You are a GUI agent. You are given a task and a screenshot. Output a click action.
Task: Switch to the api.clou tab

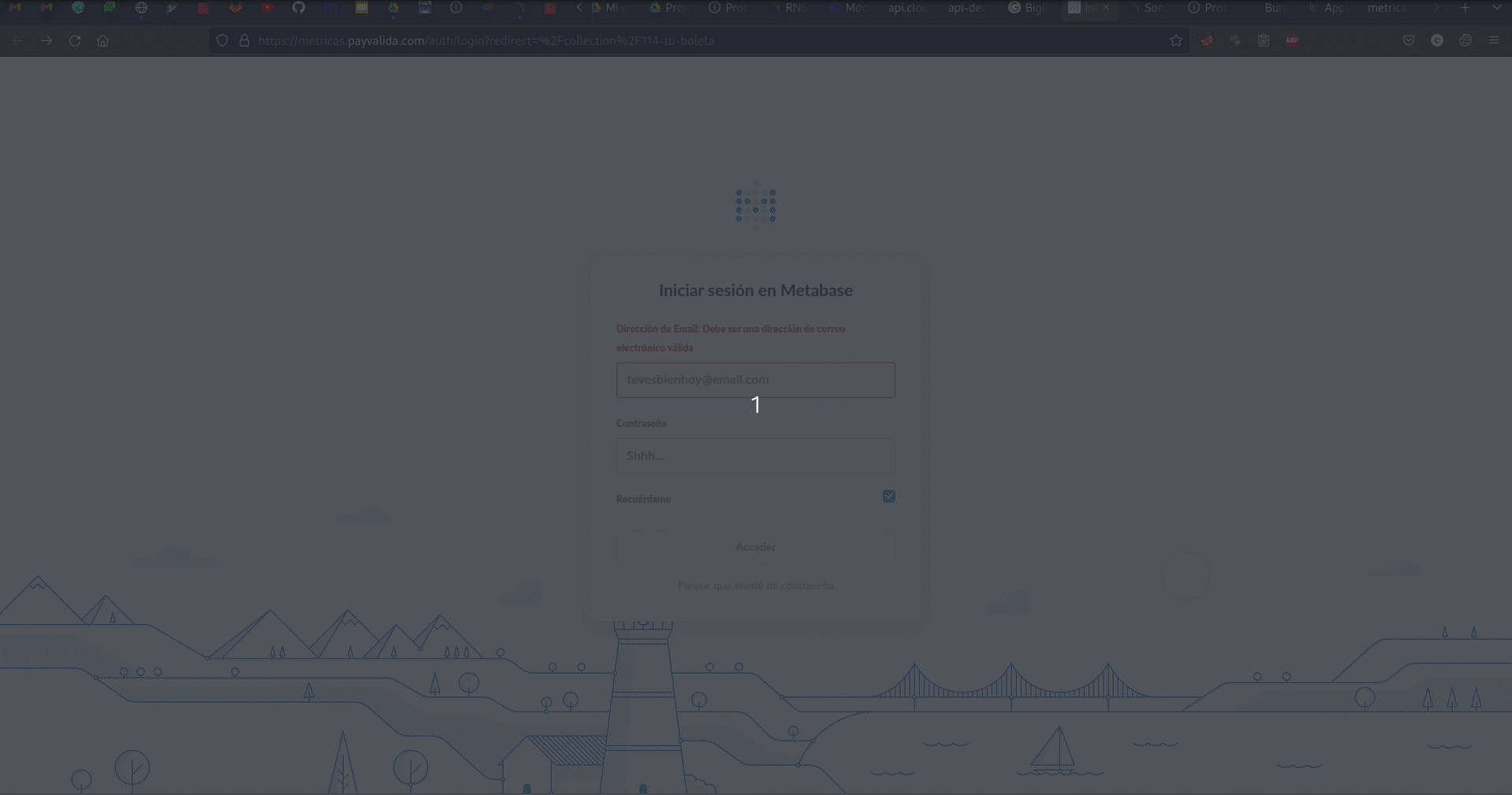(x=907, y=8)
